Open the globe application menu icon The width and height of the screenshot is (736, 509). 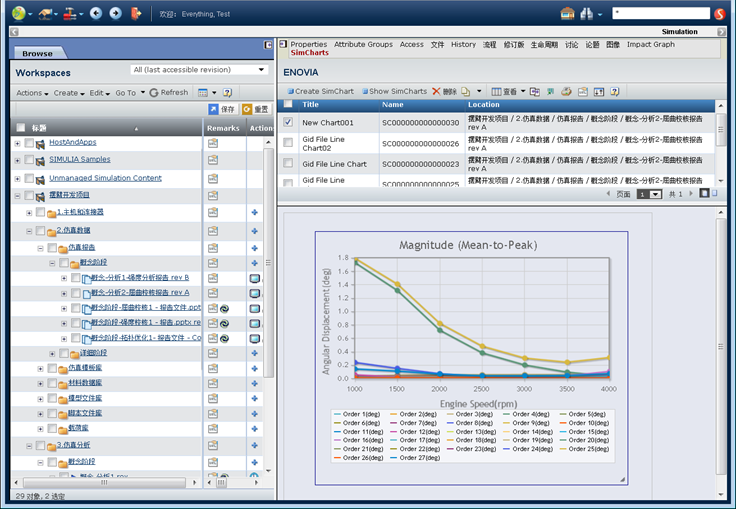click(18, 13)
